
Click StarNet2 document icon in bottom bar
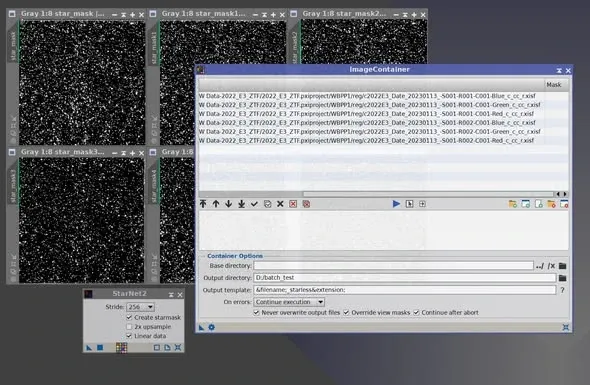[167, 348]
